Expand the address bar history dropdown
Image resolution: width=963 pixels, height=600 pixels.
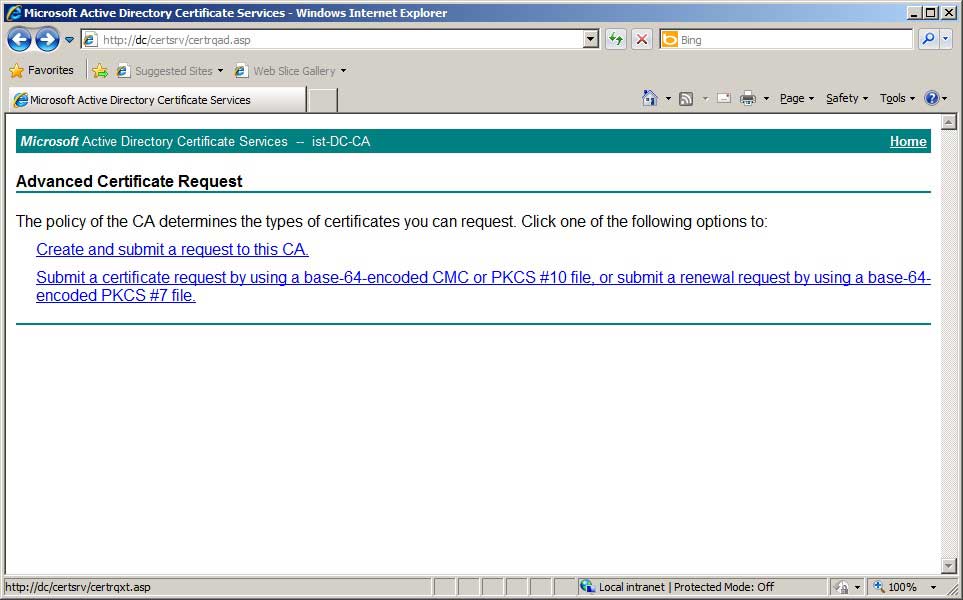(591, 40)
